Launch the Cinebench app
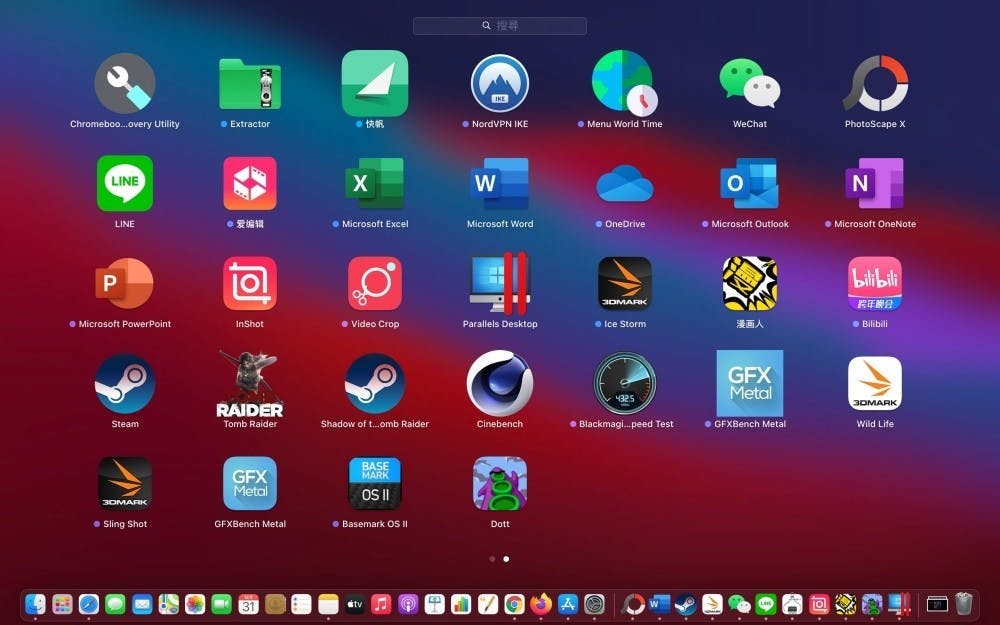Image resolution: width=1000 pixels, height=625 pixels. coord(500,384)
